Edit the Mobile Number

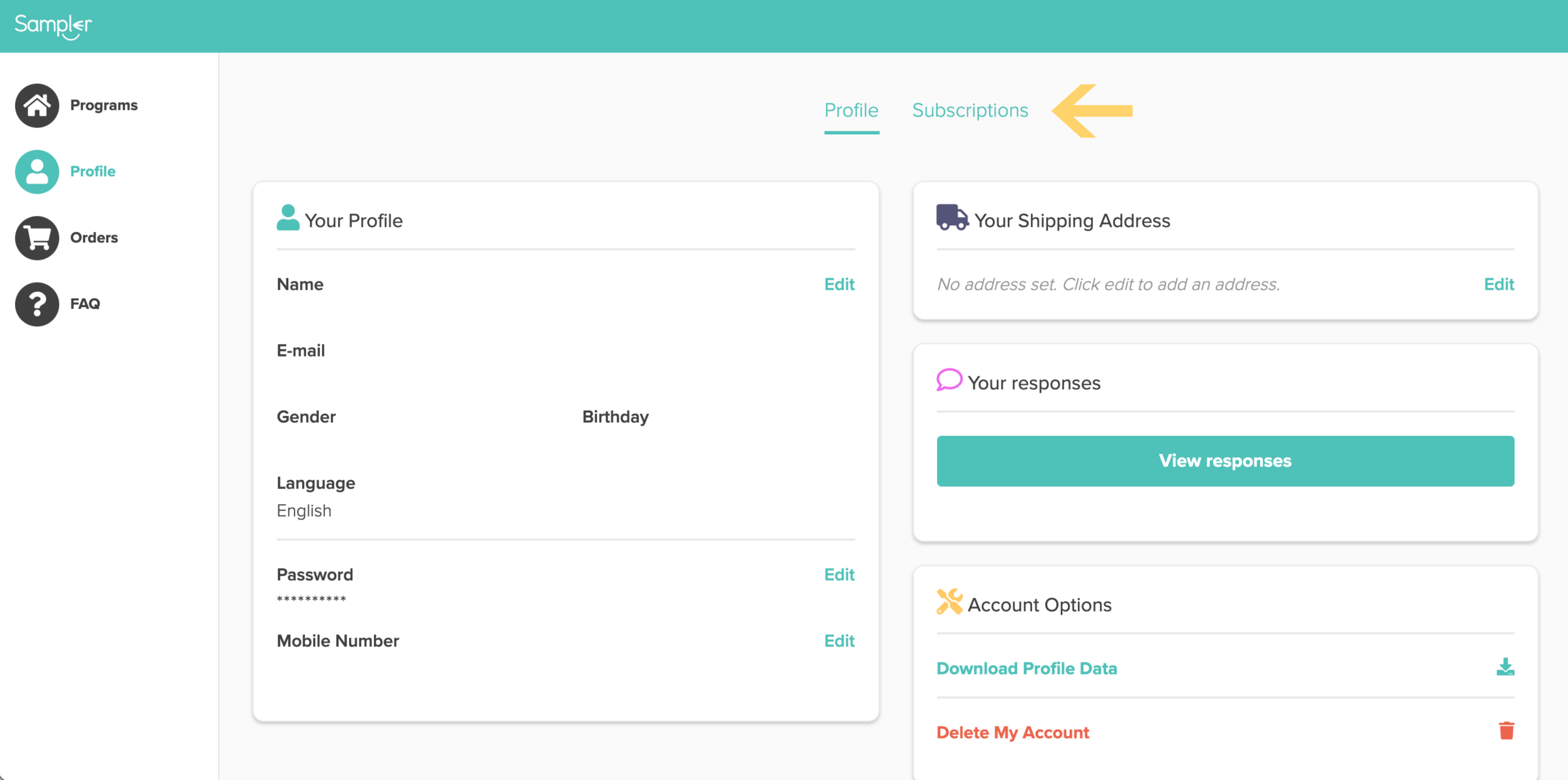click(839, 641)
